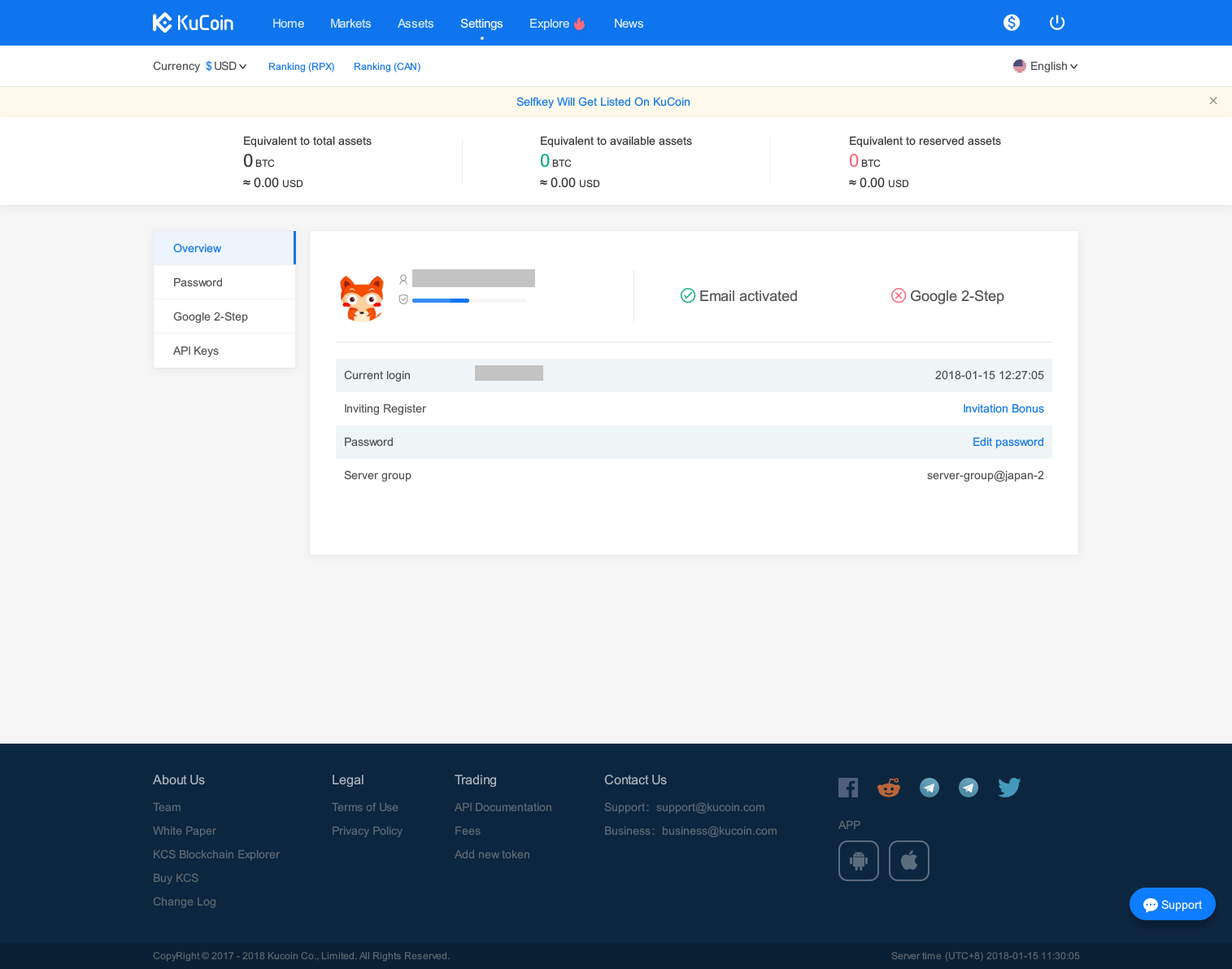Click the Equivalent to total assets value
Image resolution: width=1232 pixels, height=969 pixels.
259,161
